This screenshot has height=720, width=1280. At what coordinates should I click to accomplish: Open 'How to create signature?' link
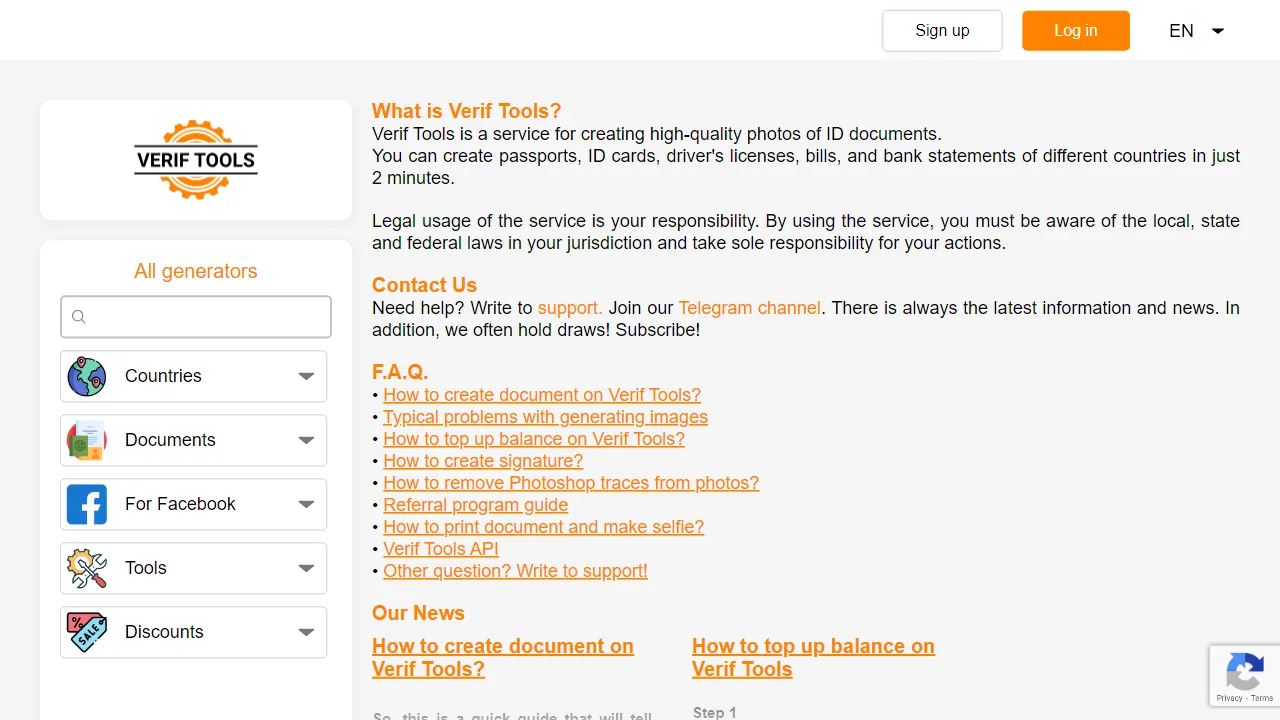point(483,461)
